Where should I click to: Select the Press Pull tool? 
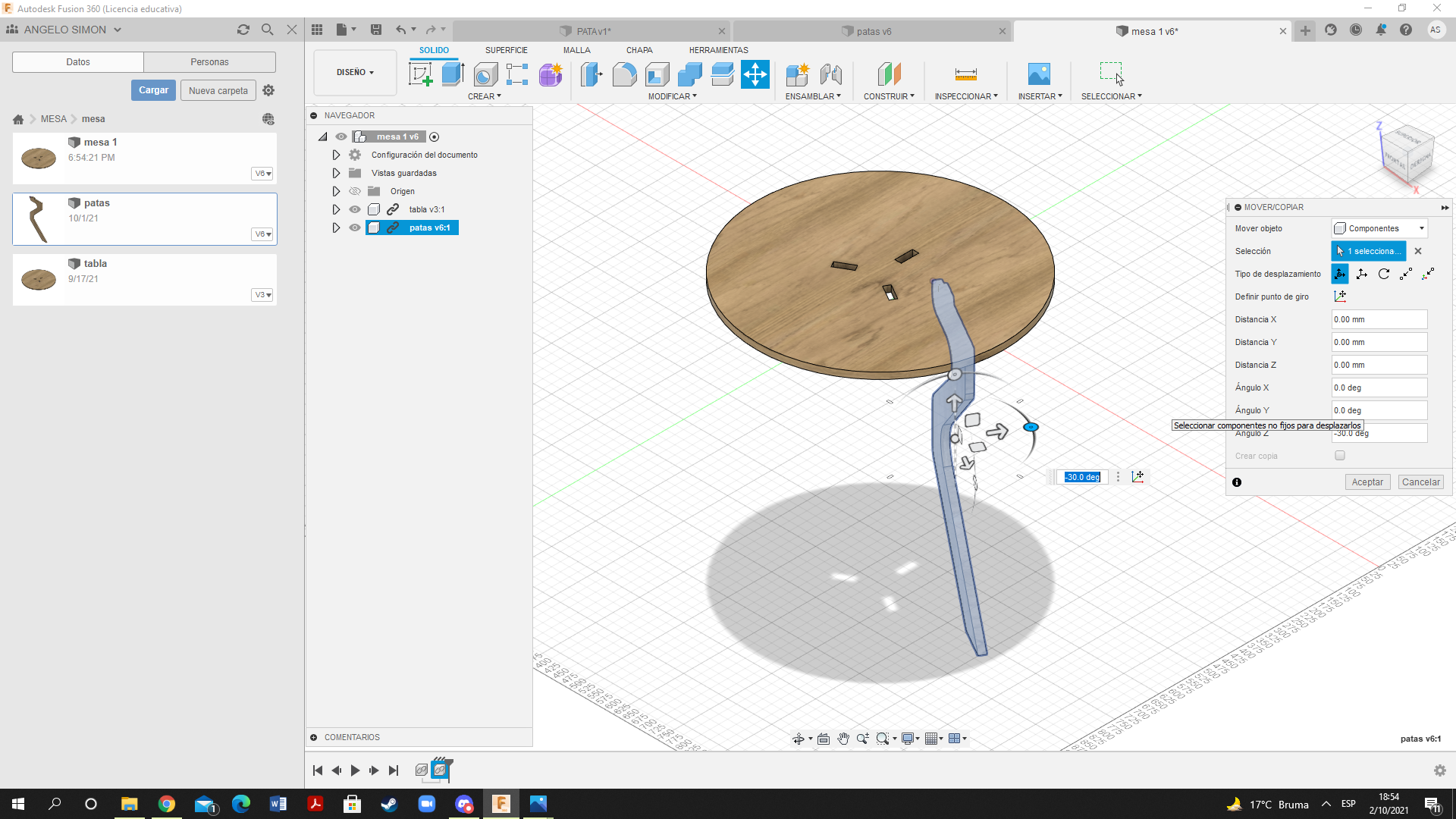pos(591,74)
